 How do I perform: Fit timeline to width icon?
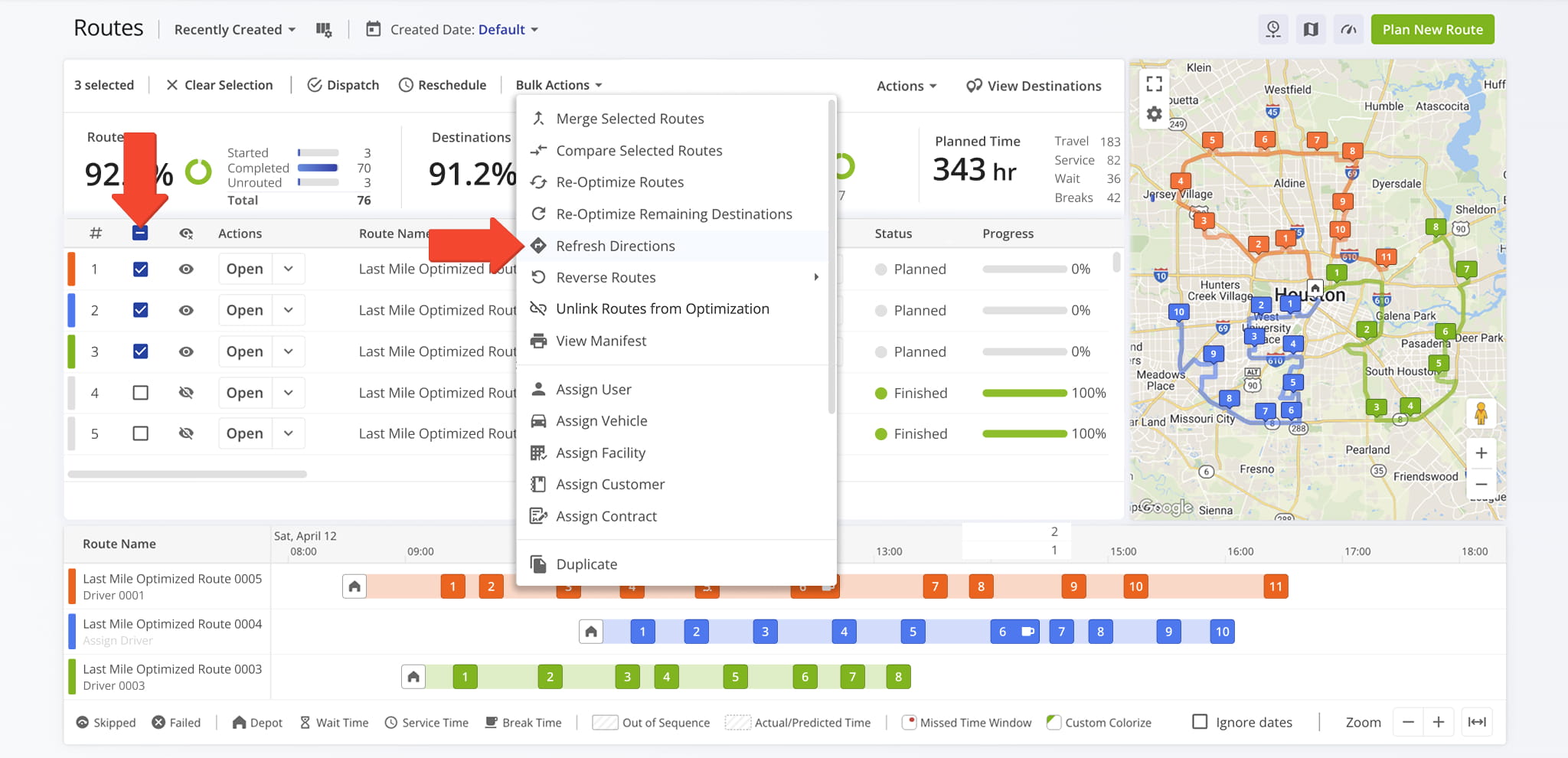(1477, 722)
